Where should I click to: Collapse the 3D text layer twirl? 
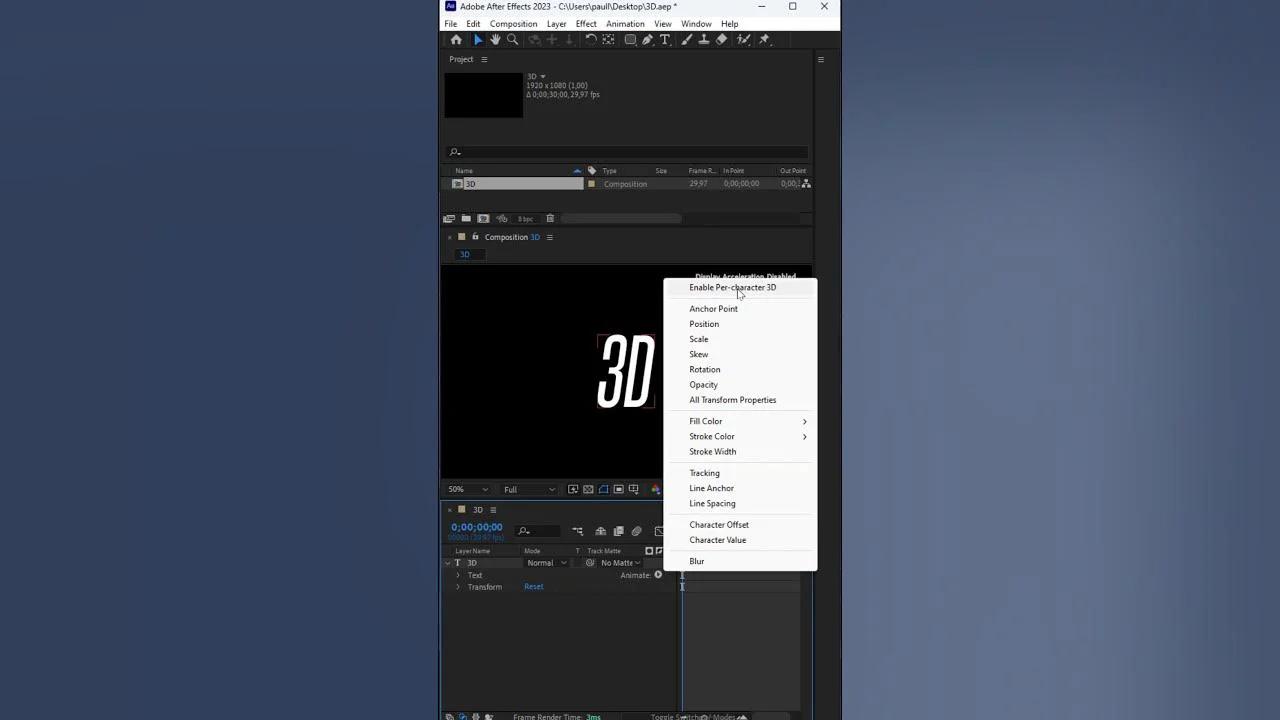448,563
